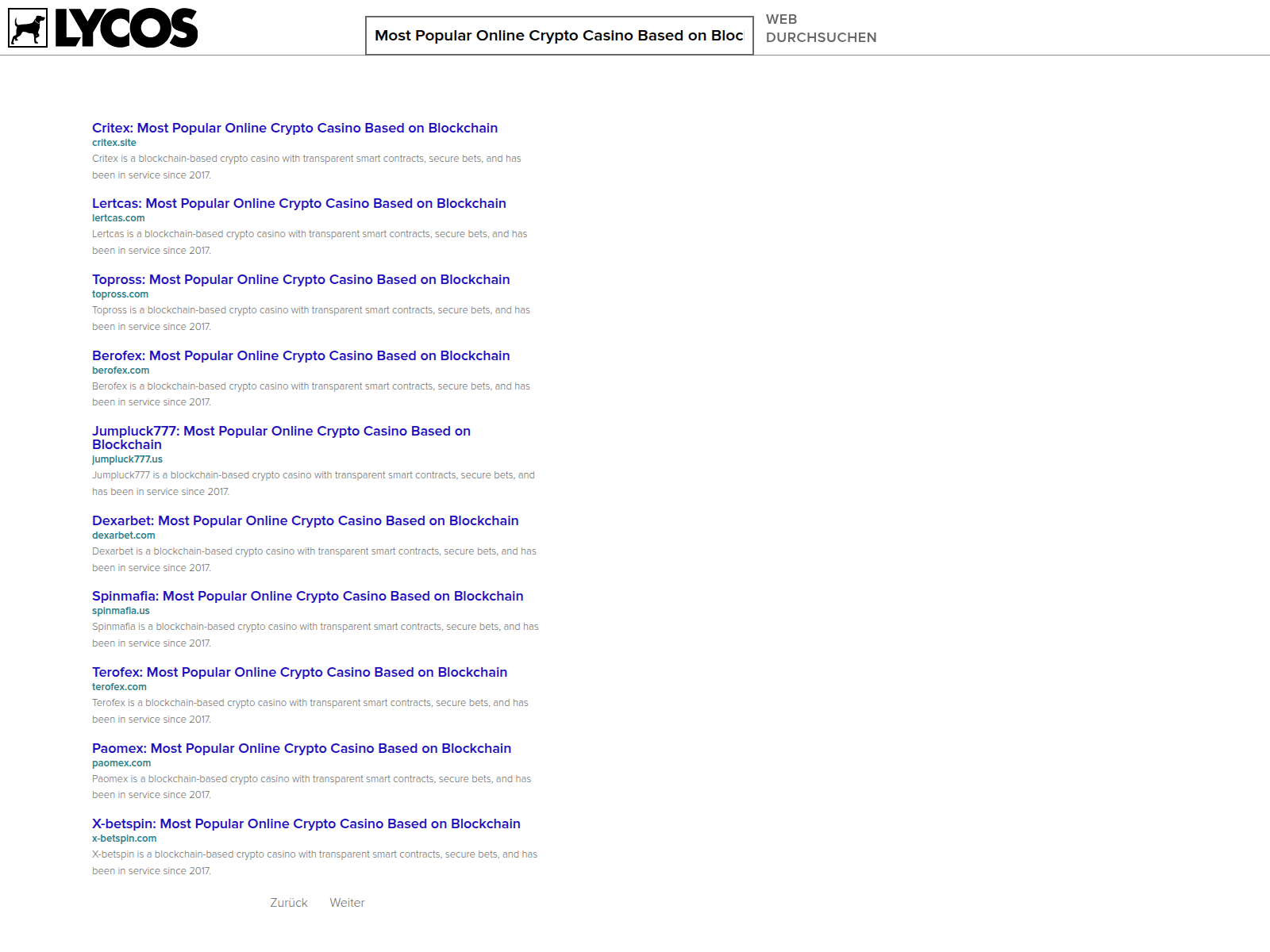Visit the berofex.com URL link
1270x952 pixels.
121,370
